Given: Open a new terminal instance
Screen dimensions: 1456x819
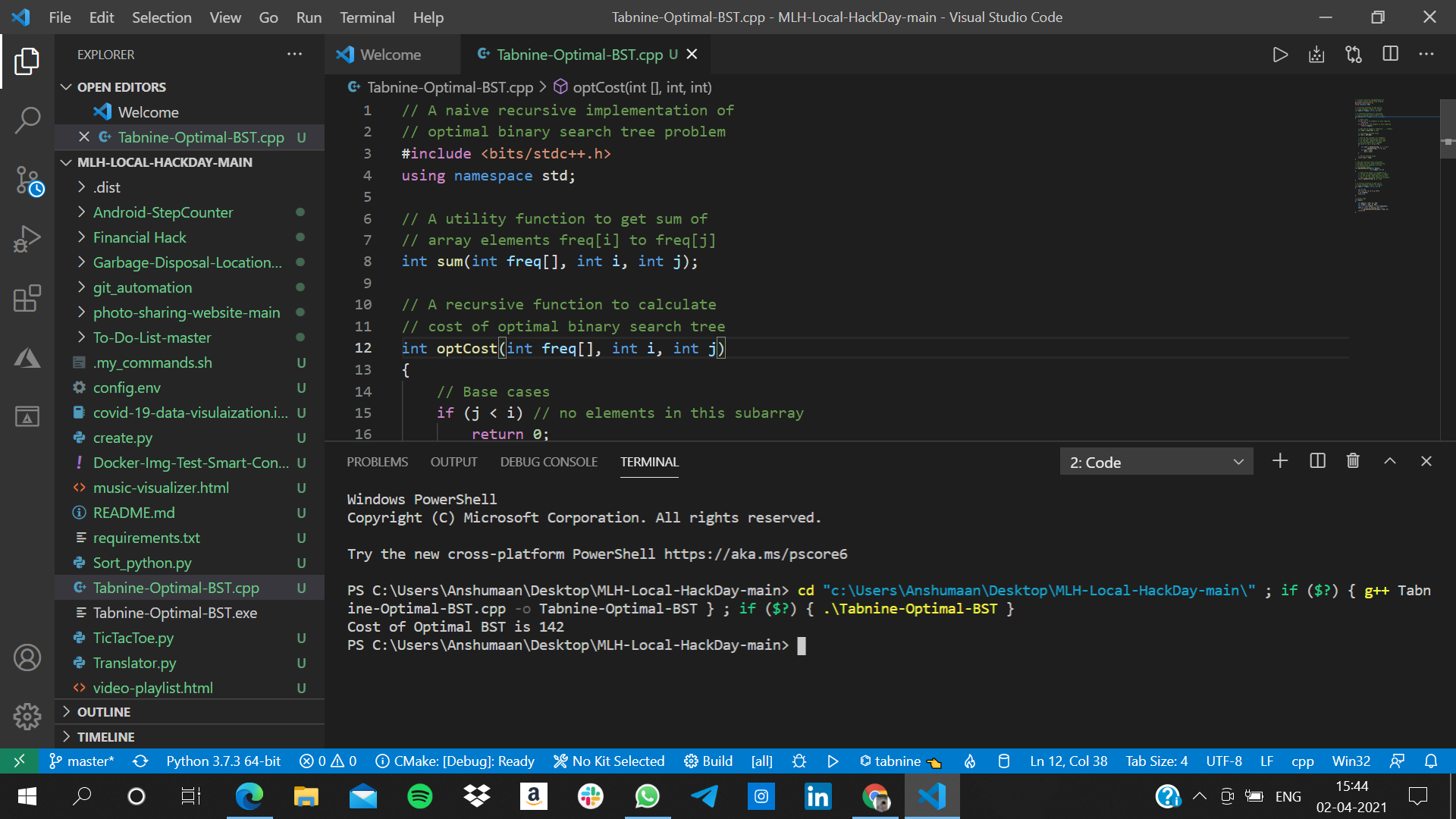Looking at the screenshot, I should 1279,460.
